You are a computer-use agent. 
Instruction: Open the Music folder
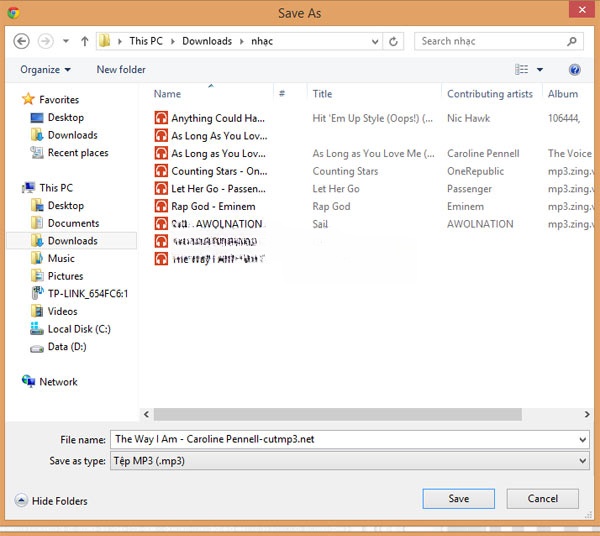click(x=61, y=258)
